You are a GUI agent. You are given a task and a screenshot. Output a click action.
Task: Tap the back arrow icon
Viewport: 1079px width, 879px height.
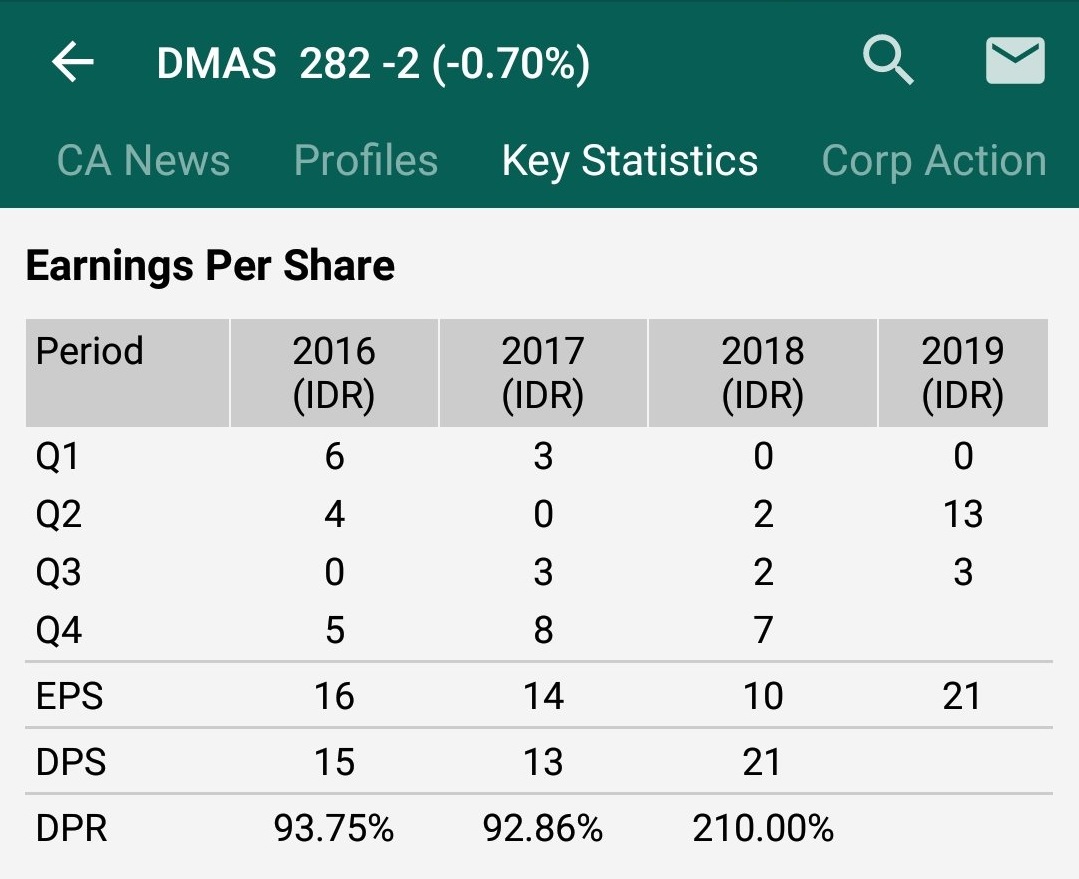73,63
